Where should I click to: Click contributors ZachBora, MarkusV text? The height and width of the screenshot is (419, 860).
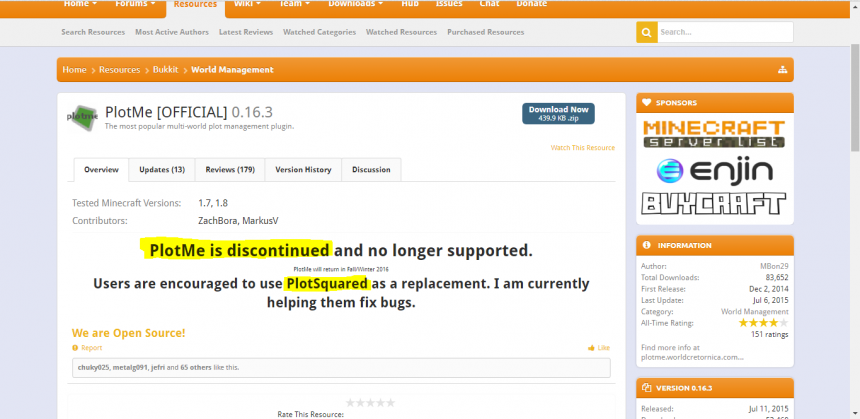tap(238, 220)
